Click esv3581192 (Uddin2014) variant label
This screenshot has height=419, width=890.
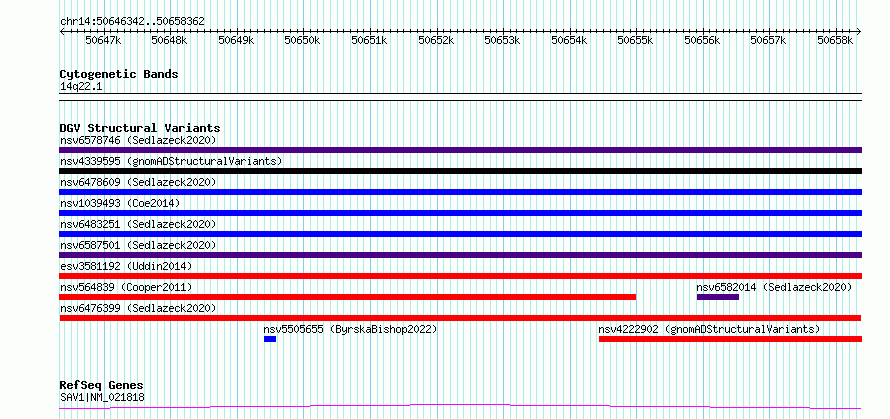[126, 266]
